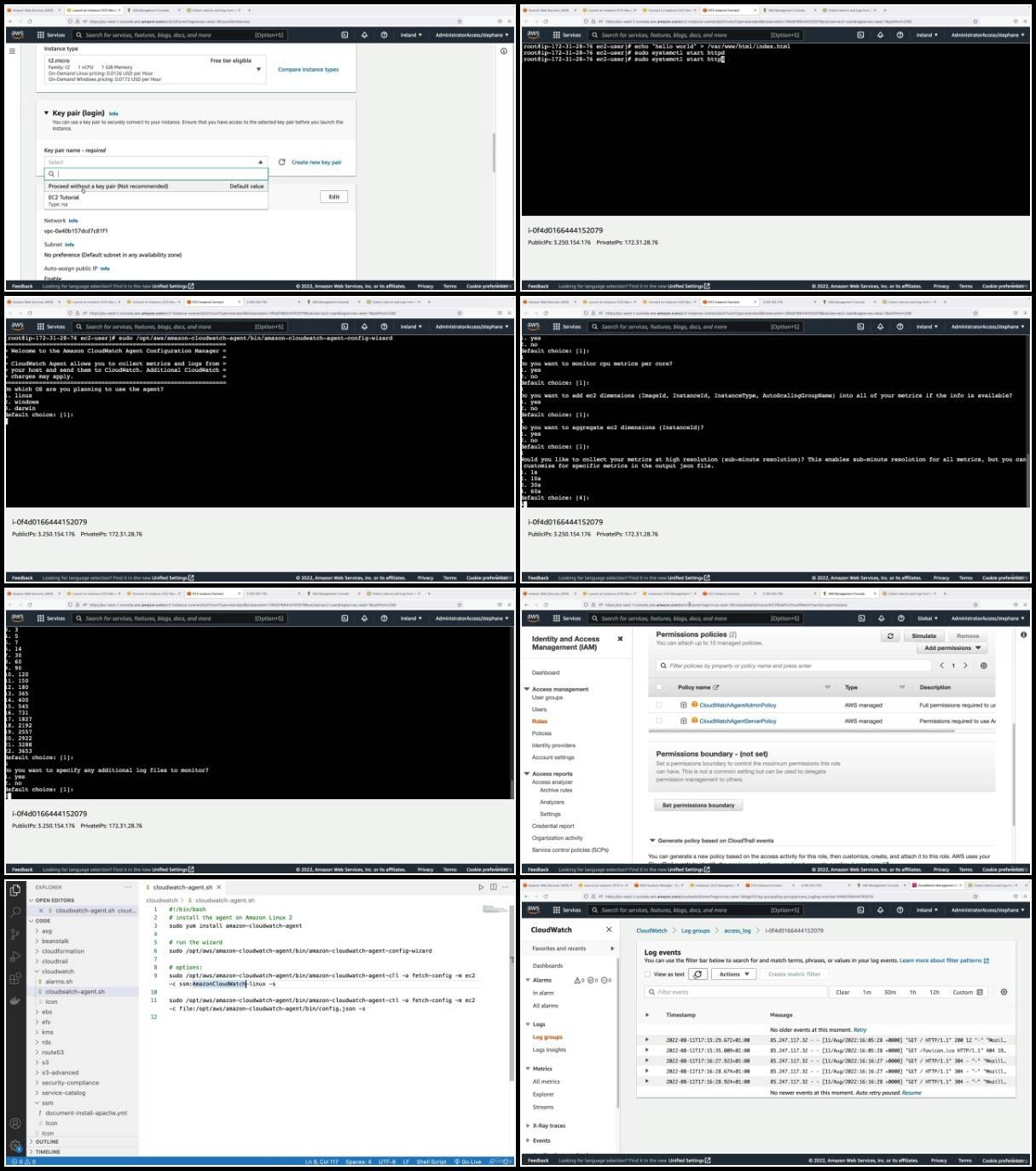
Task: Click scrollbar in key pair panel
Action: coord(494,154)
